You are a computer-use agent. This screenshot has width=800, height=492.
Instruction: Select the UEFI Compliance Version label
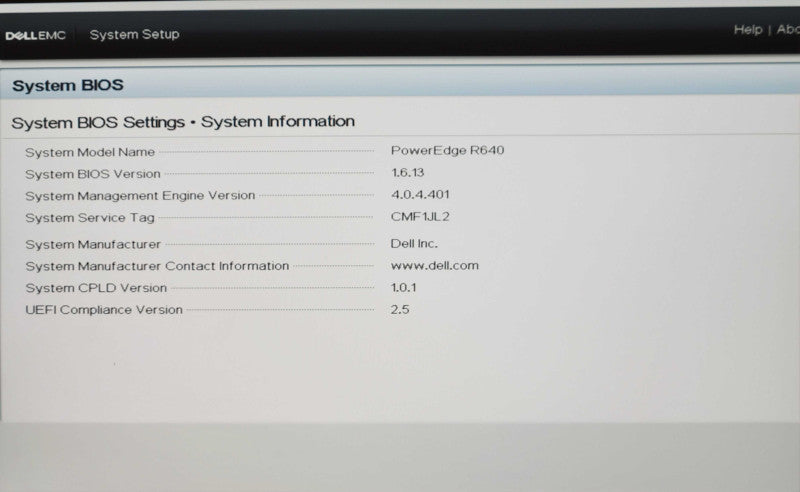(104, 310)
